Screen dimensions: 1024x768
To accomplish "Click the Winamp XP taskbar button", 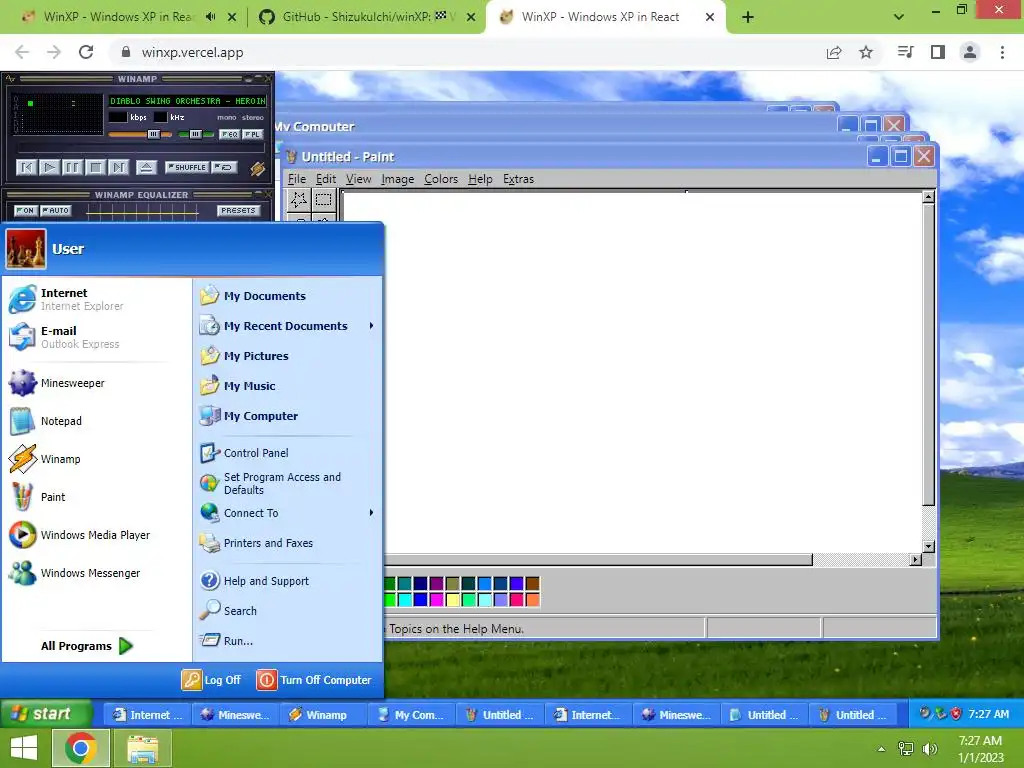I will coord(323,715).
